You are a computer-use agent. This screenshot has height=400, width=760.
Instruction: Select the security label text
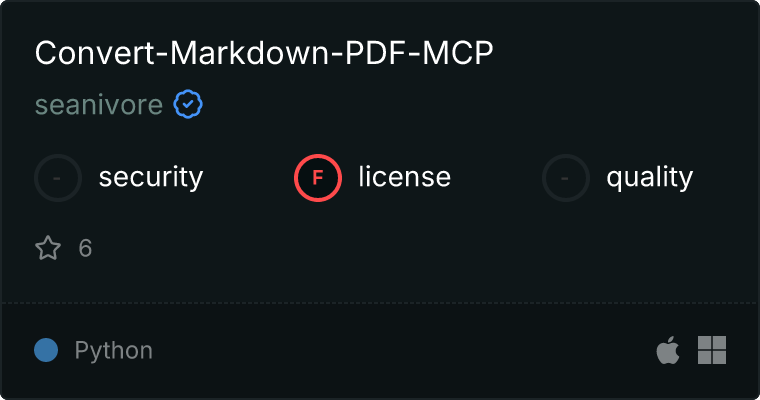click(x=151, y=177)
